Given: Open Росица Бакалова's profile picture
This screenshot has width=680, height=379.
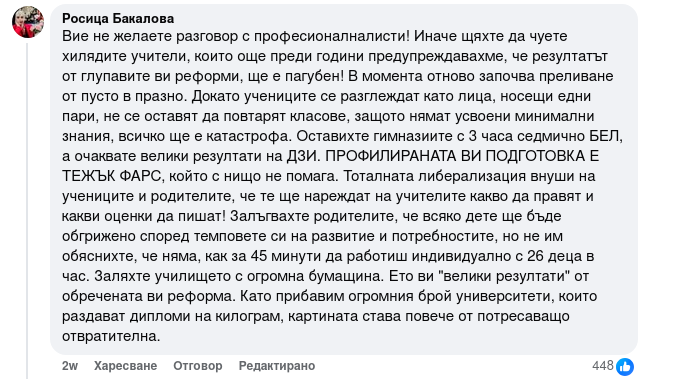Looking at the screenshot, I should tap(28, 22).
